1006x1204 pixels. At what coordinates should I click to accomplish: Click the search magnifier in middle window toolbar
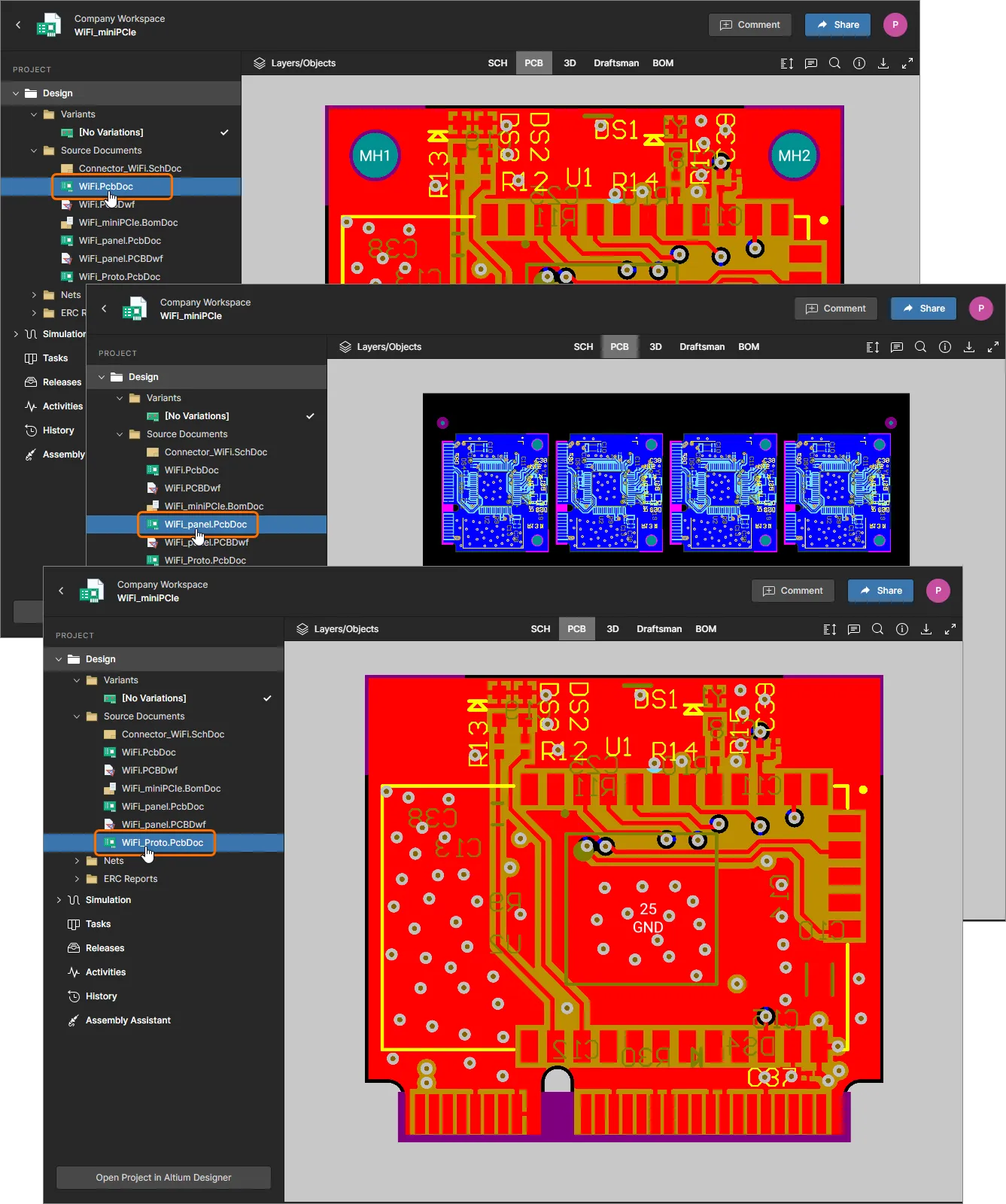pyautogui.click(x=920, y=347)
